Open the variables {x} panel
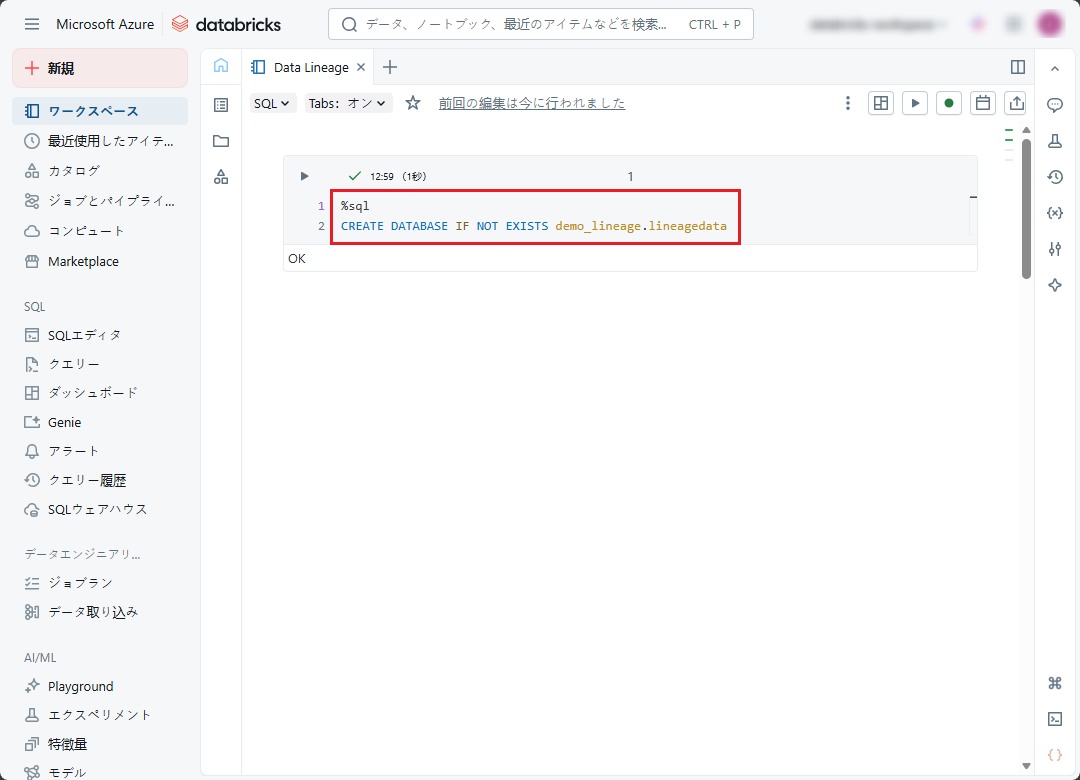Image resolution: width=1080 pixels, height=780 pixels. click(1054, 213)
